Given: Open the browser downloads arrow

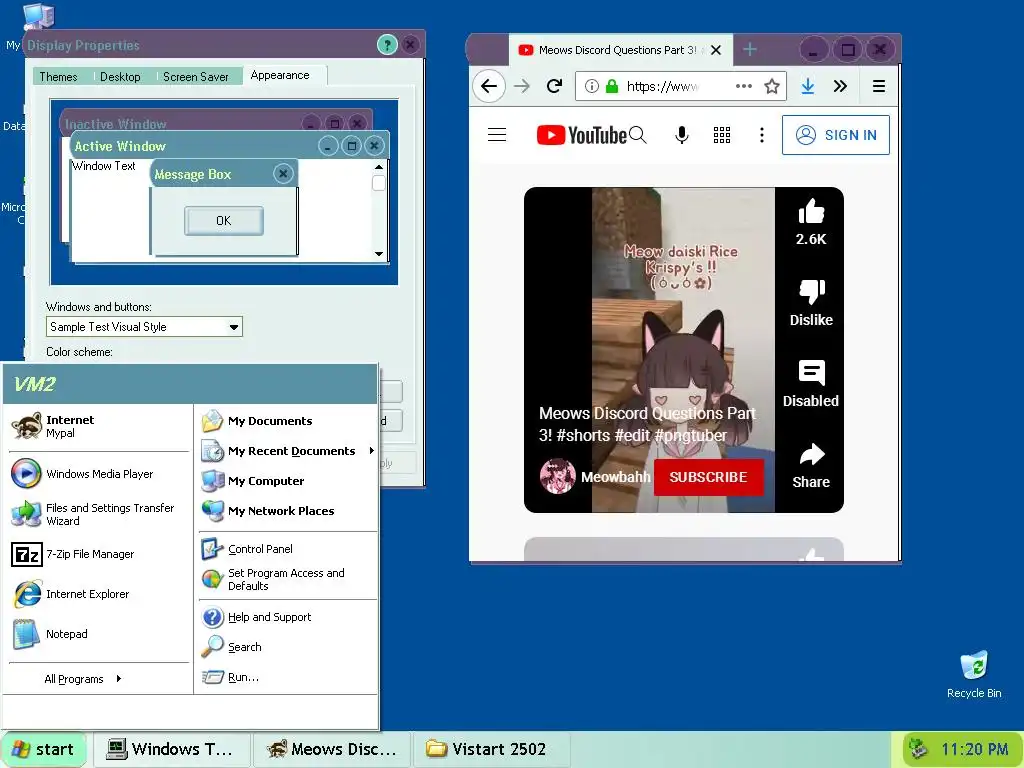Looking at the screenshot, I should pyautogui.click(x=808, y=86).
